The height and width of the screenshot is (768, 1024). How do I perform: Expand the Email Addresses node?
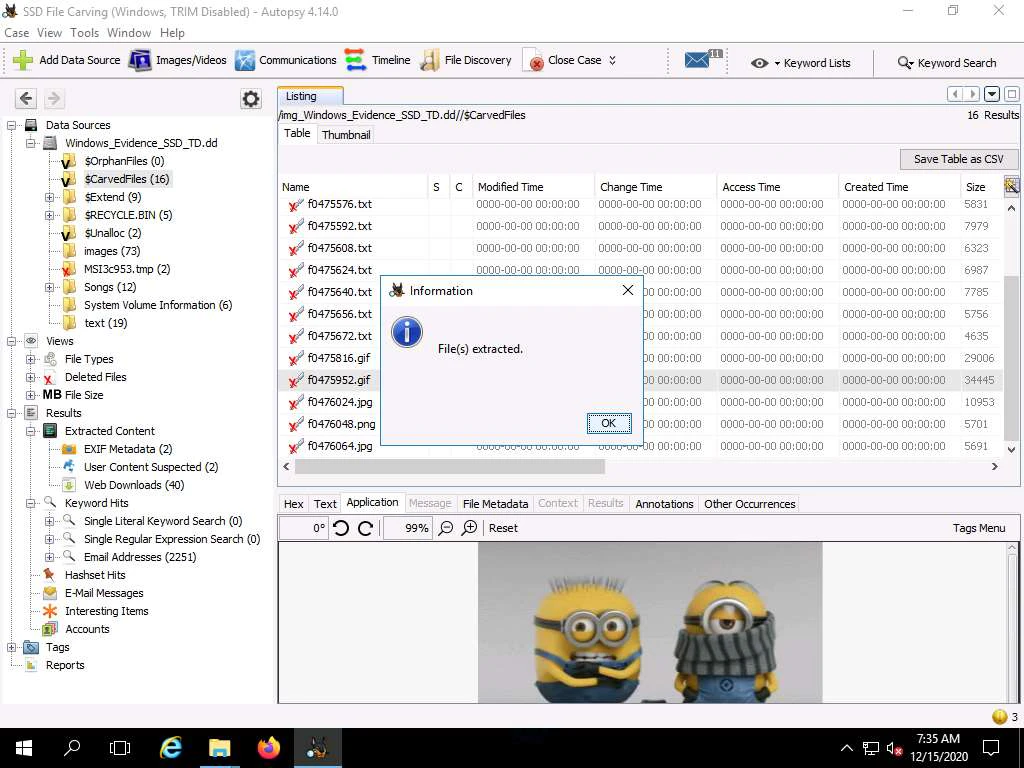pyautogui.click(x=50, y=557)
